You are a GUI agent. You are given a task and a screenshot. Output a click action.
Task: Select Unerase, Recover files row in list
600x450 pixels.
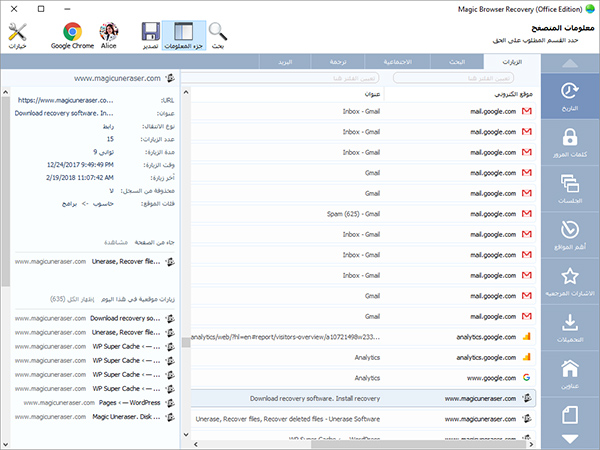pos(363,419)
